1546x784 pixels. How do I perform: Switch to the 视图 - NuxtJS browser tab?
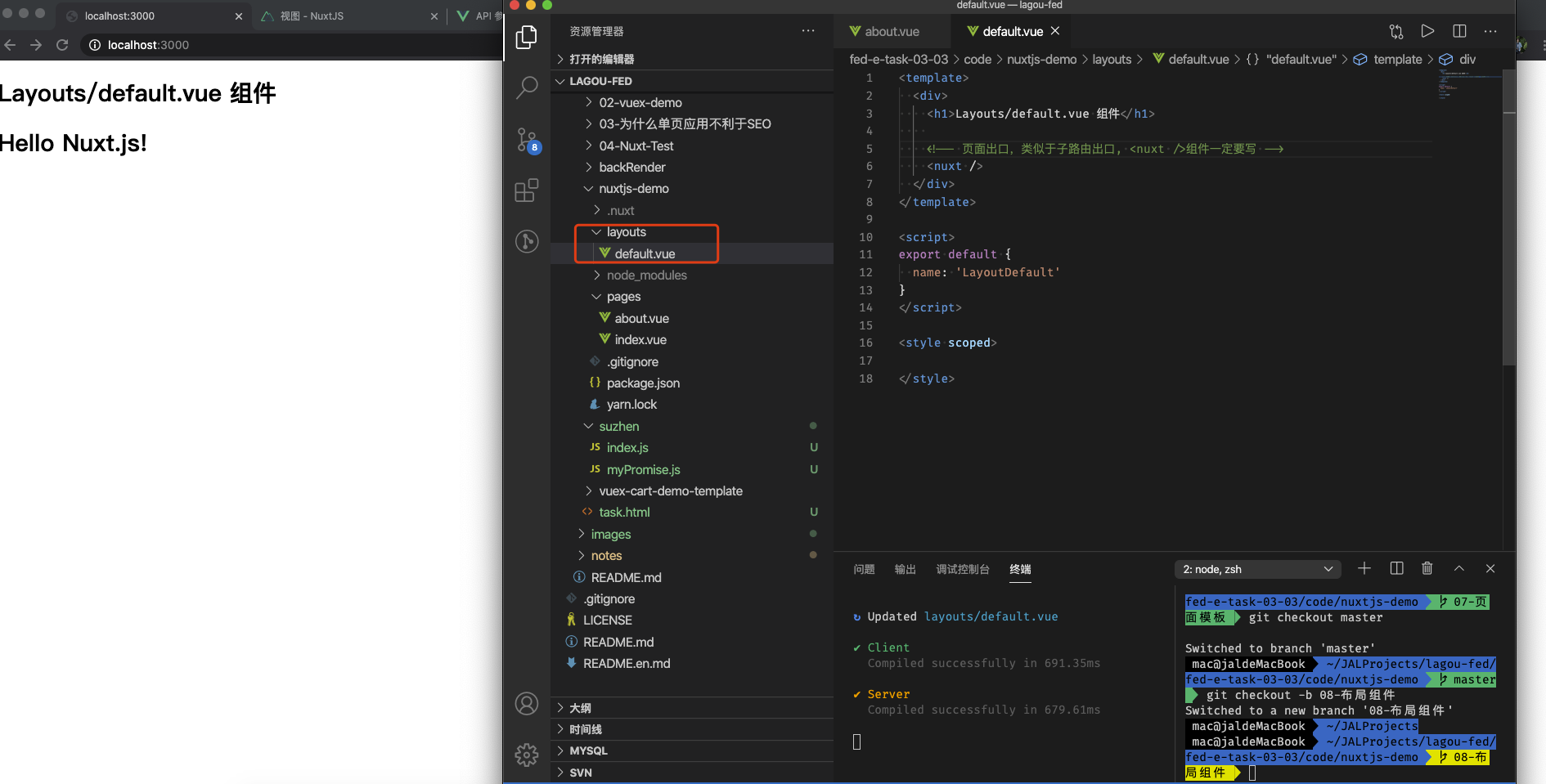pyautogui.click(x=349, y=16)
